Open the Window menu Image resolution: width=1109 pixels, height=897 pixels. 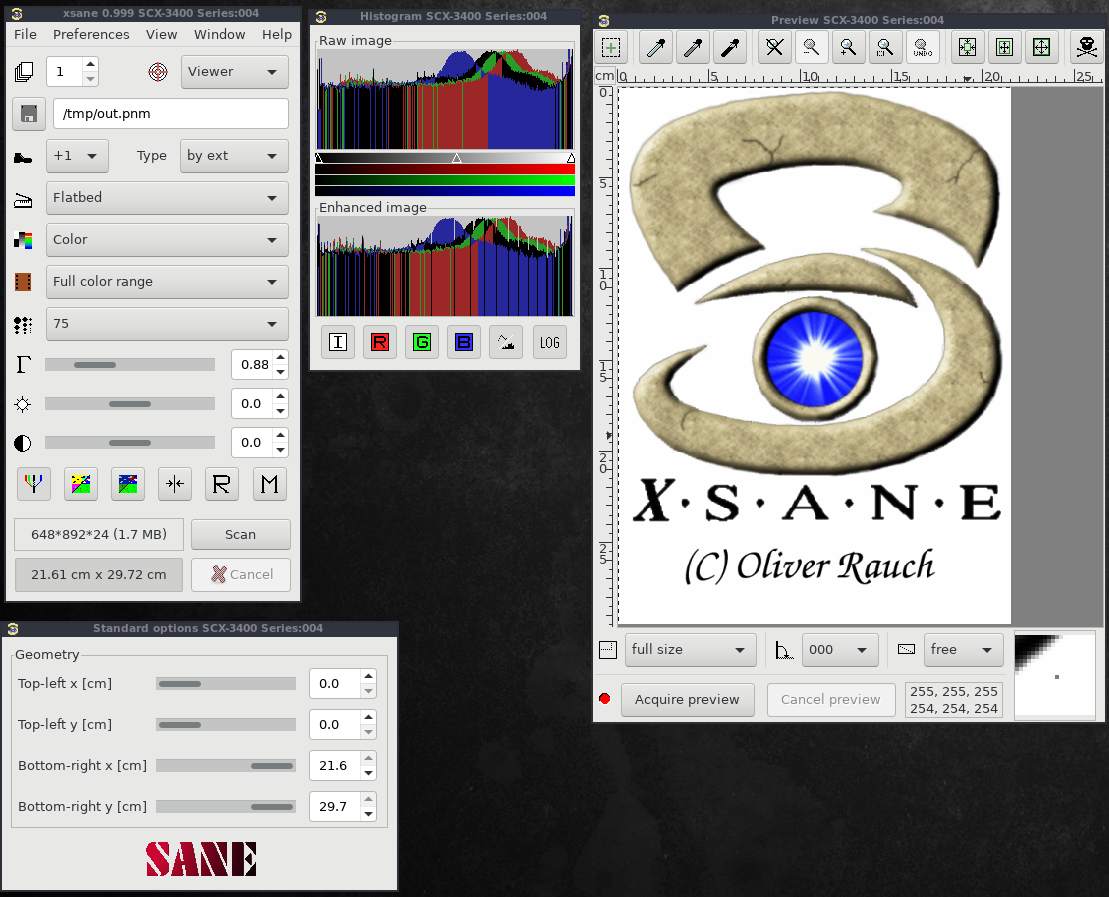coord(219,34)
